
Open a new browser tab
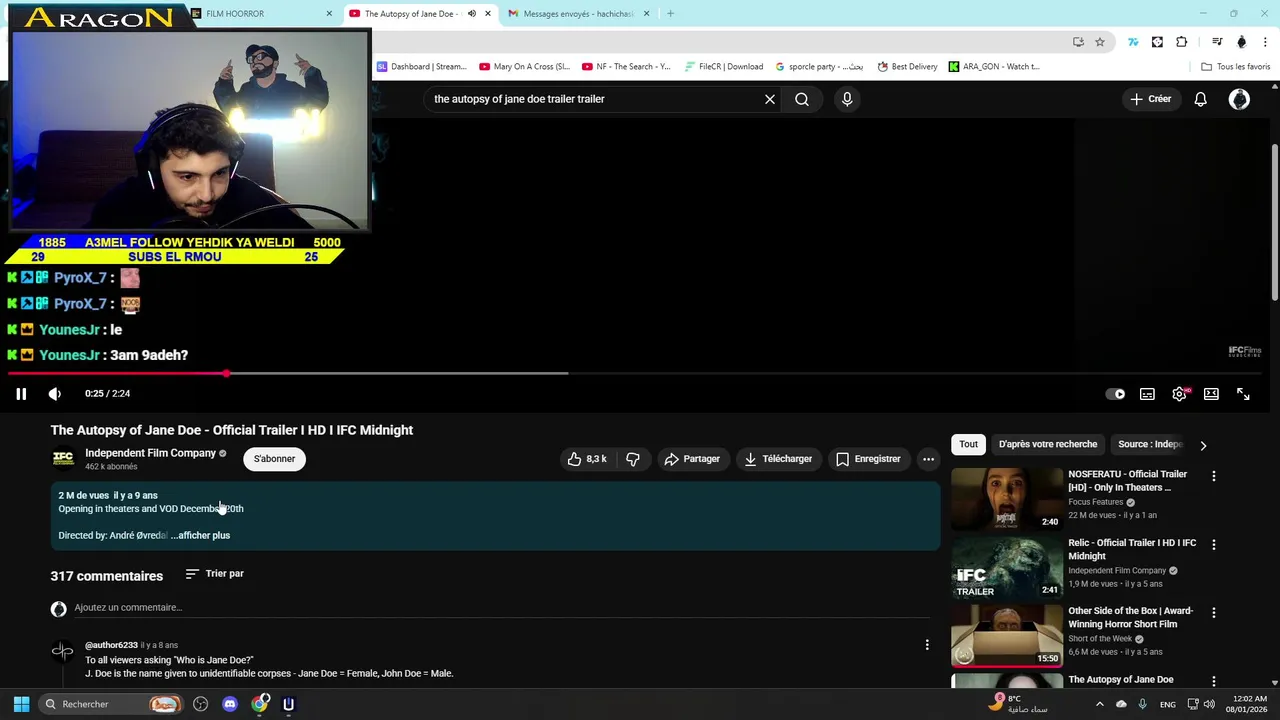click(x=670, y=14)
